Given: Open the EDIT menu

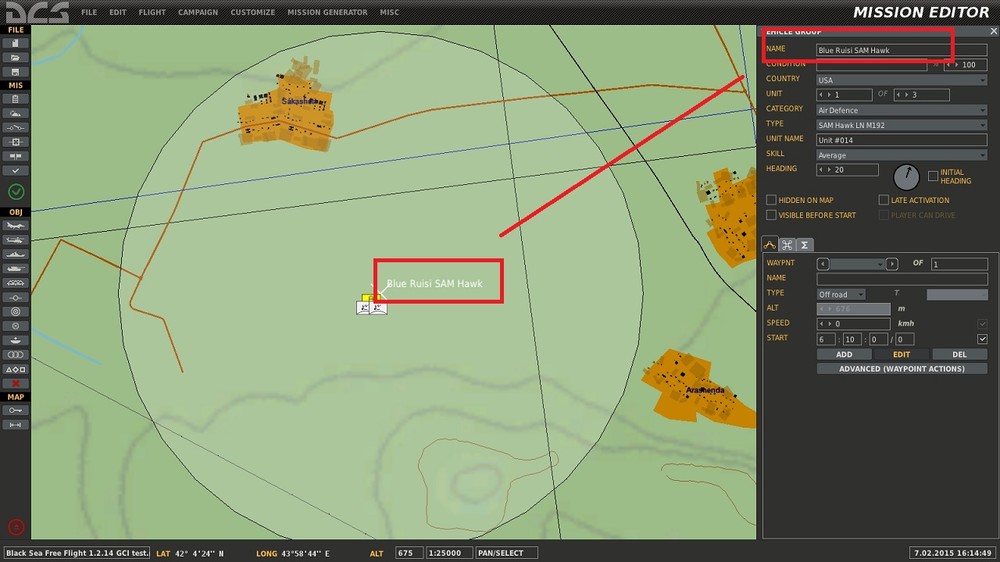Looking at the screenshot, I should pyautogui.click(x=117, y=12).
